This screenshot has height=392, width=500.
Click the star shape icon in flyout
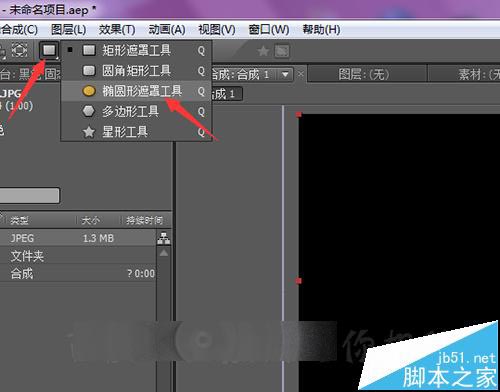coord(89,132)
